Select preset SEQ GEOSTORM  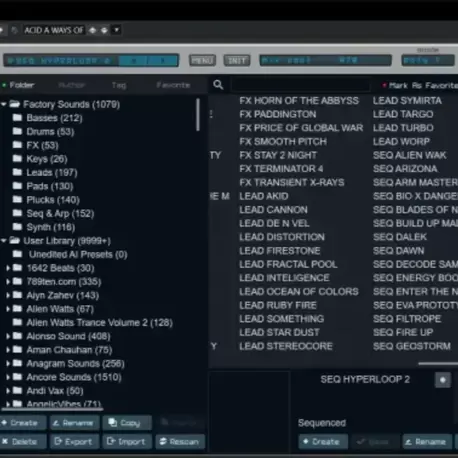coord(412,346)
